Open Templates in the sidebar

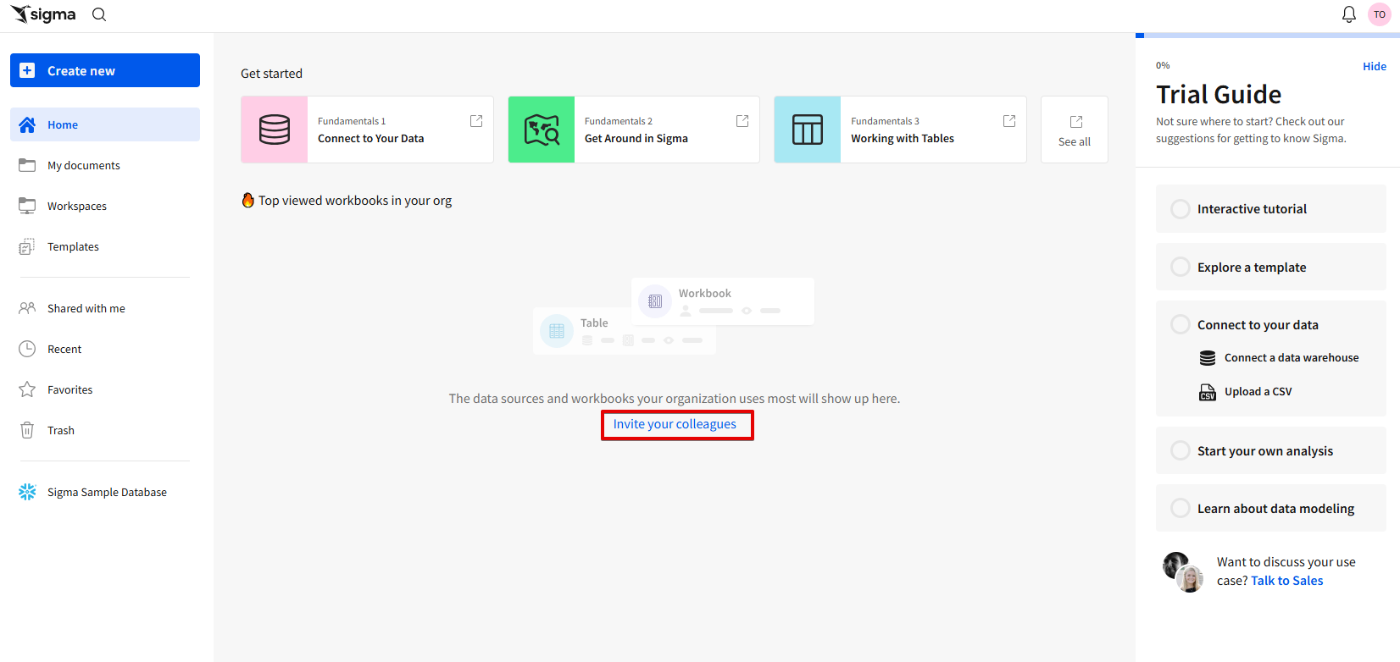105,247
